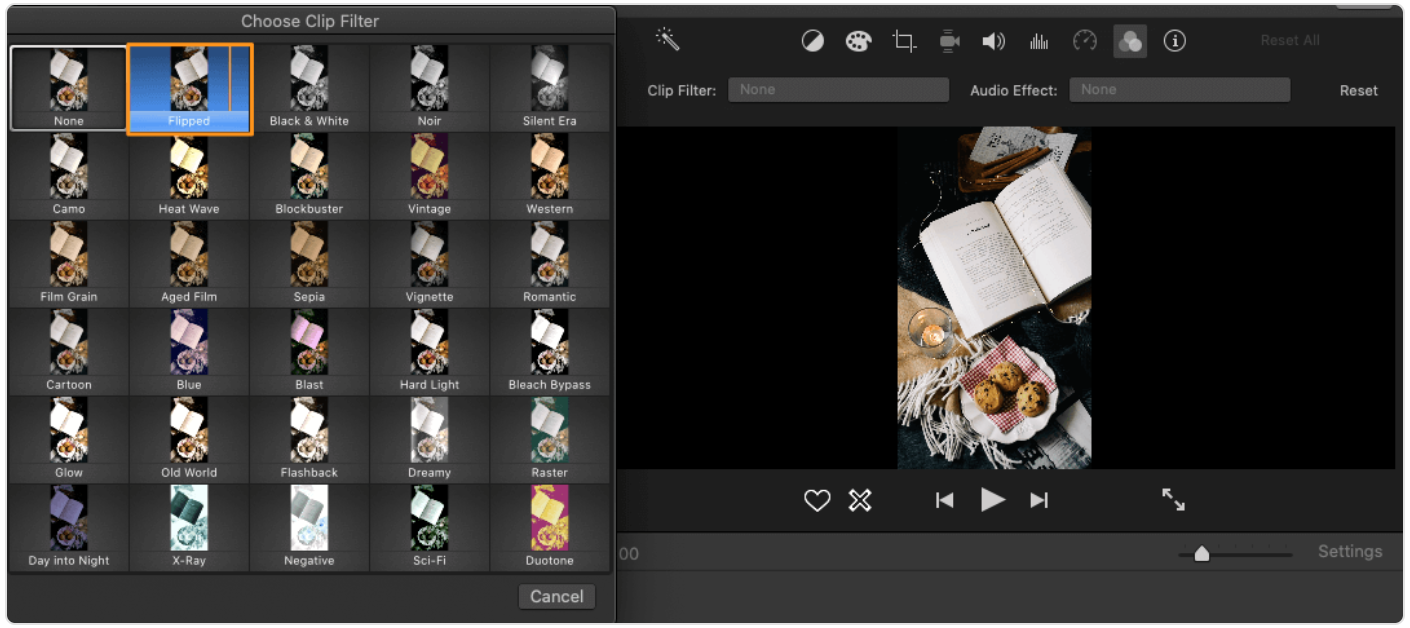Open the color correction palette

click(858, 41)
